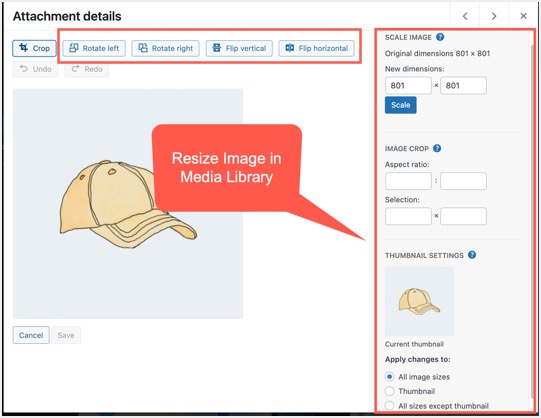Image resolution: width=541 pixels, height=418 pixels.
Task: Open Image Crop help icon
Action: pyautogui.click(x=437, y=148)
